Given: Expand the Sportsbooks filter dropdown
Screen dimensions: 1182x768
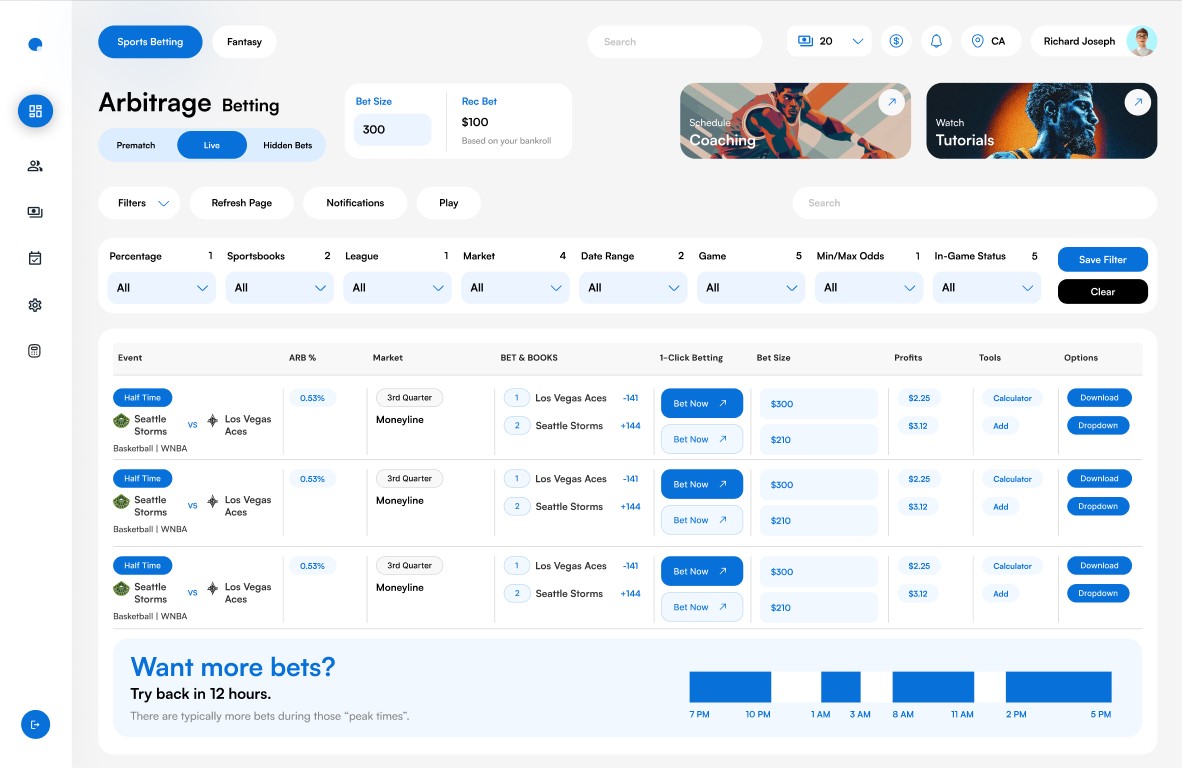Looking at the screenshot, I should [279, 288].
